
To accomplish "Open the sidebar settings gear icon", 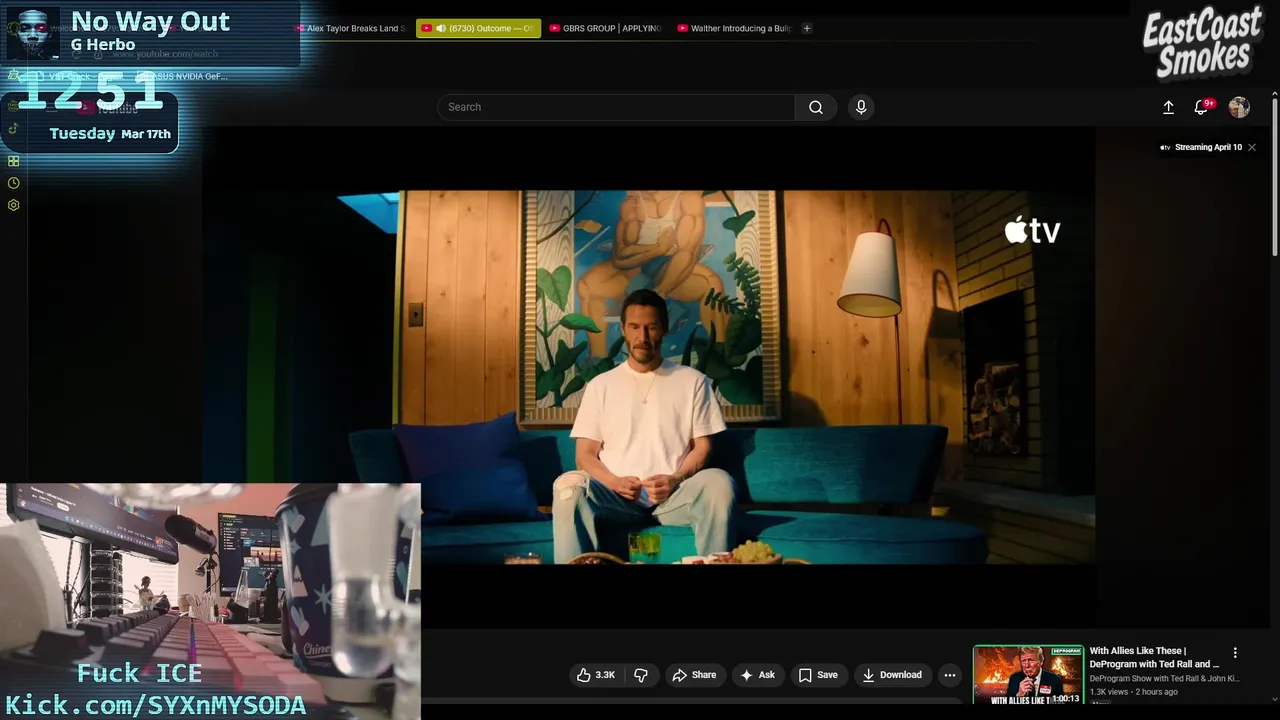I will [13, 205].
